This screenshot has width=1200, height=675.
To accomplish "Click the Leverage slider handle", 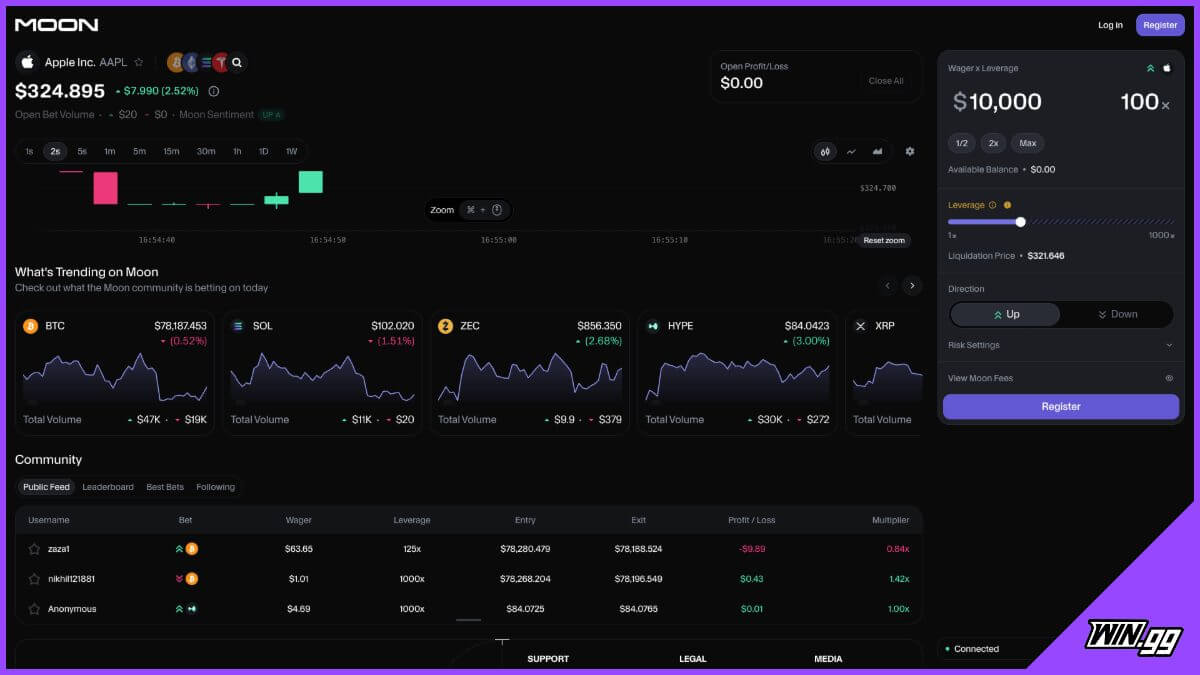I will coord(1020,222).
